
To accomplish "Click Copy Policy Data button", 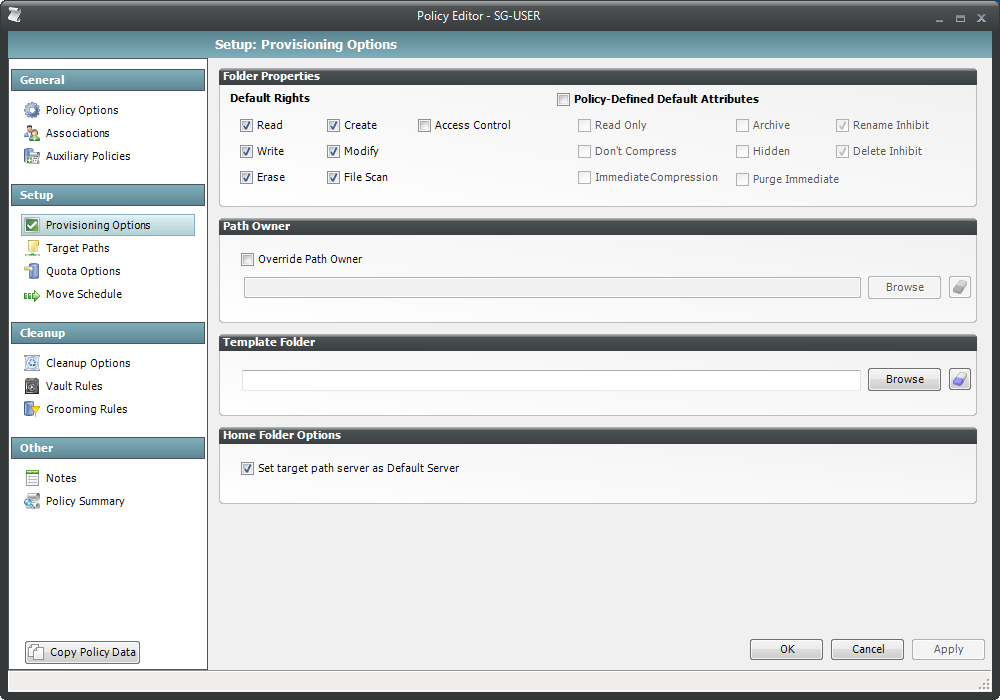I will [x=82, y=652].
